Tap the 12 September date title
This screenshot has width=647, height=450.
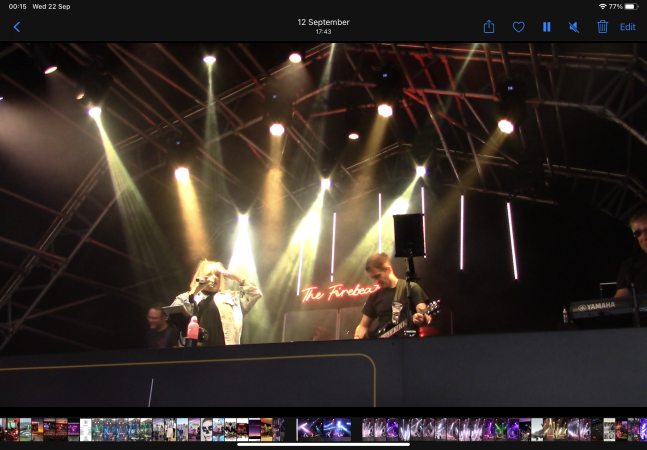[x=324, y=22]
